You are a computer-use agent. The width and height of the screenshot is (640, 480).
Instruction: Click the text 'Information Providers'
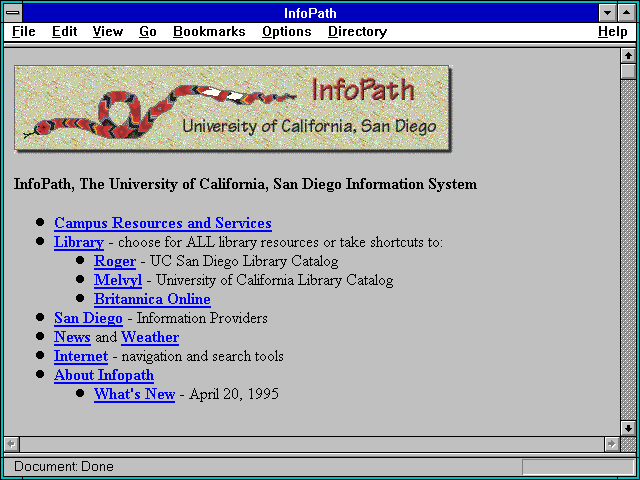(202, 318)
